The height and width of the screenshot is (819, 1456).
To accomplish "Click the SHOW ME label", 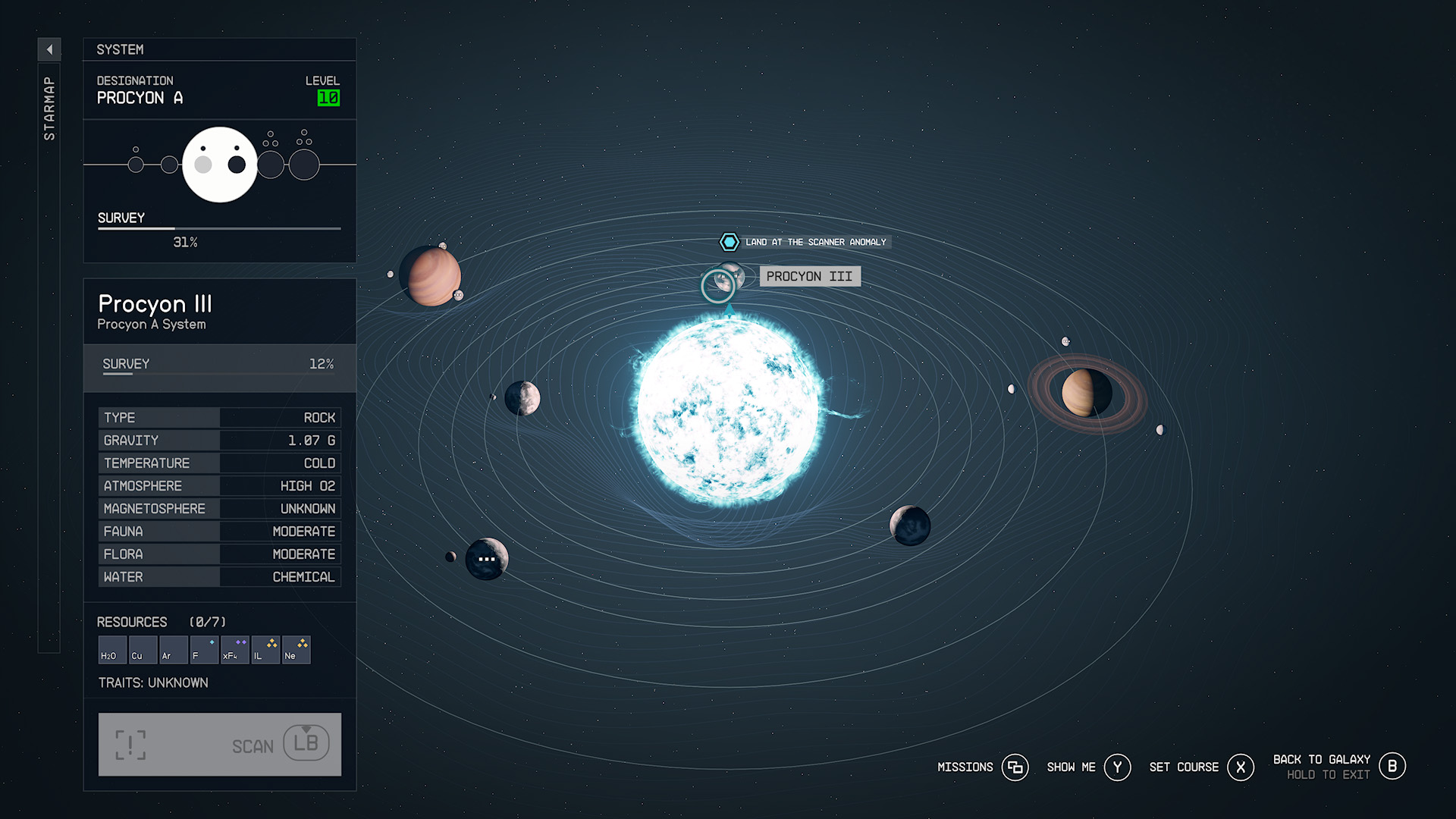I will coord(1072,767).
